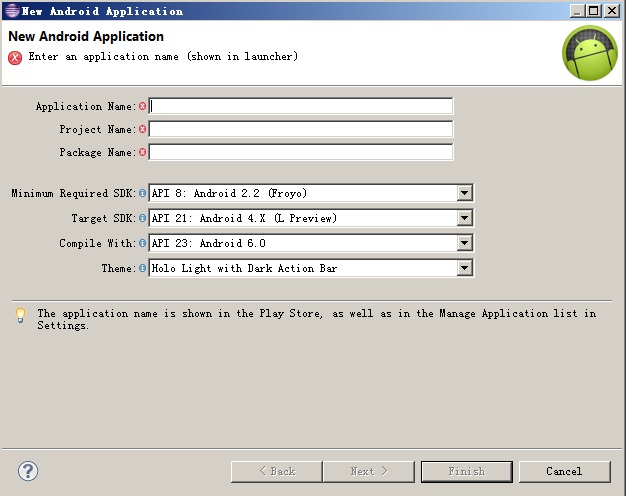
Task: Open the Minimum Required SDK dropdown
Action: [464, 193]
